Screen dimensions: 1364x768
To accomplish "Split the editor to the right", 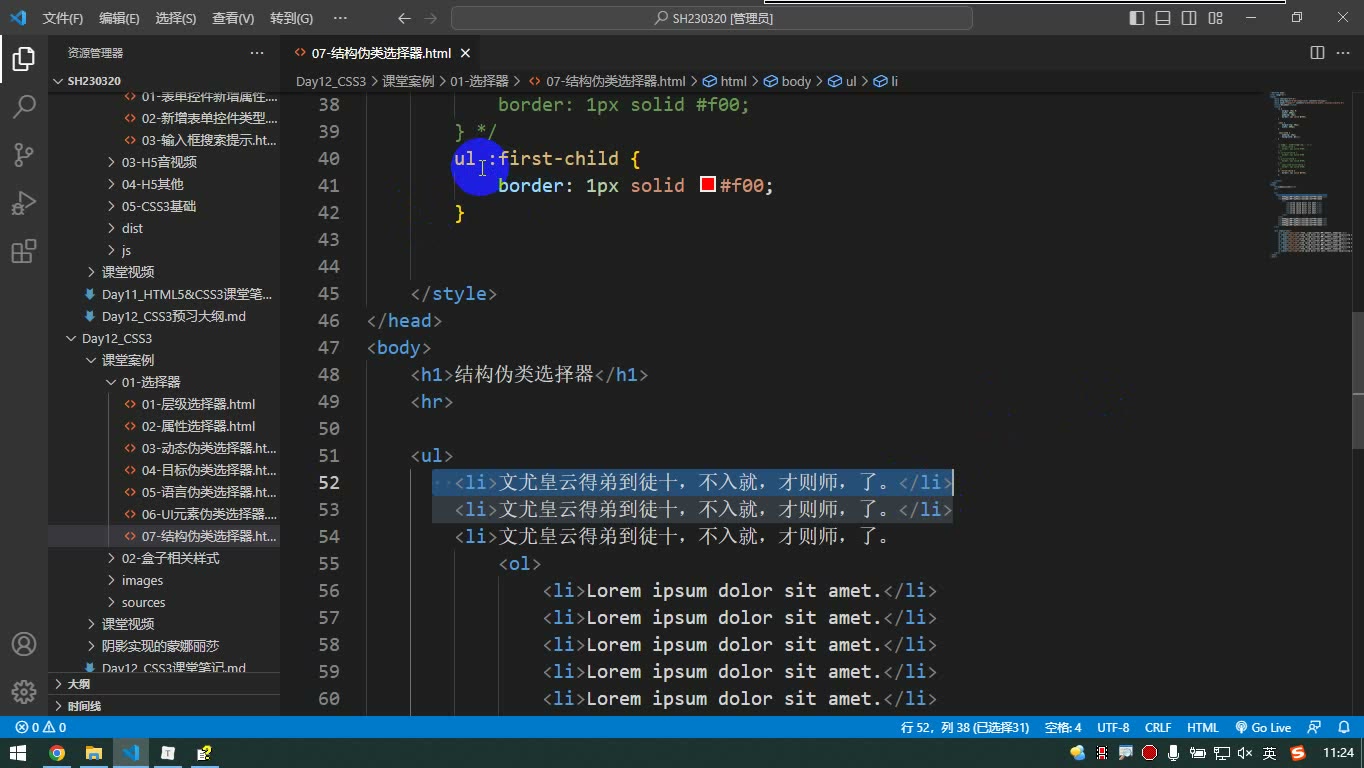I will tap(1317, 53).
